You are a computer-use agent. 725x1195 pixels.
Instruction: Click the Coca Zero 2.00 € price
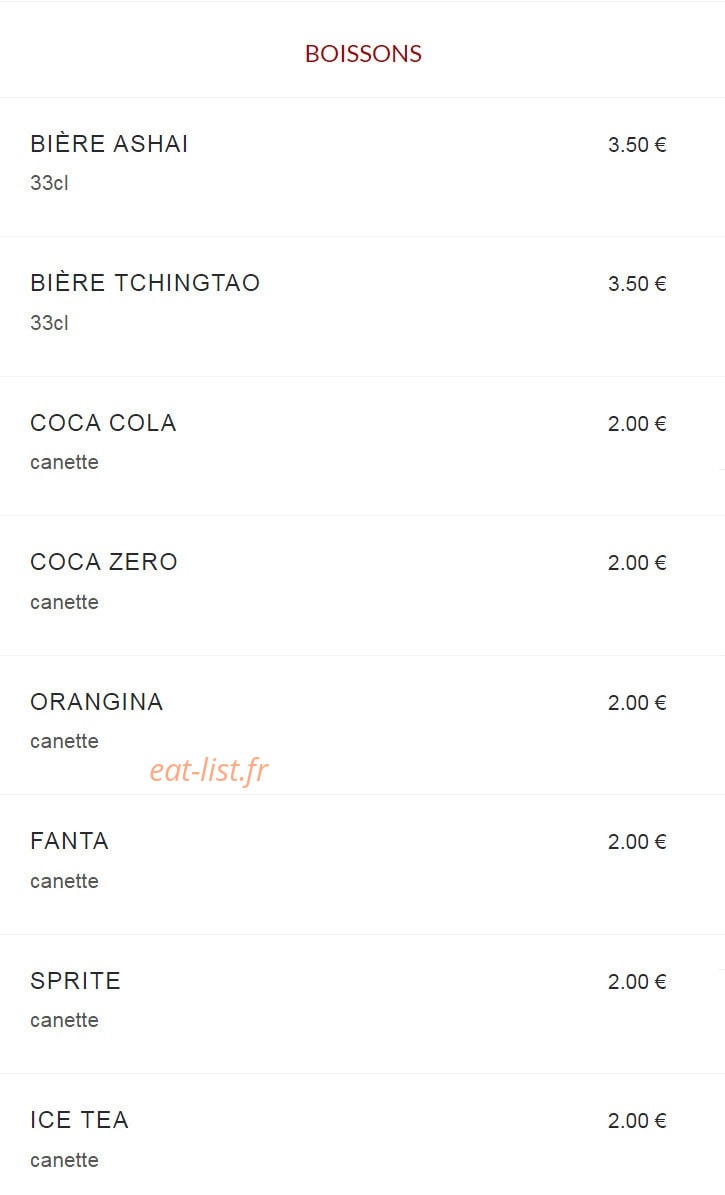point(637,562)
